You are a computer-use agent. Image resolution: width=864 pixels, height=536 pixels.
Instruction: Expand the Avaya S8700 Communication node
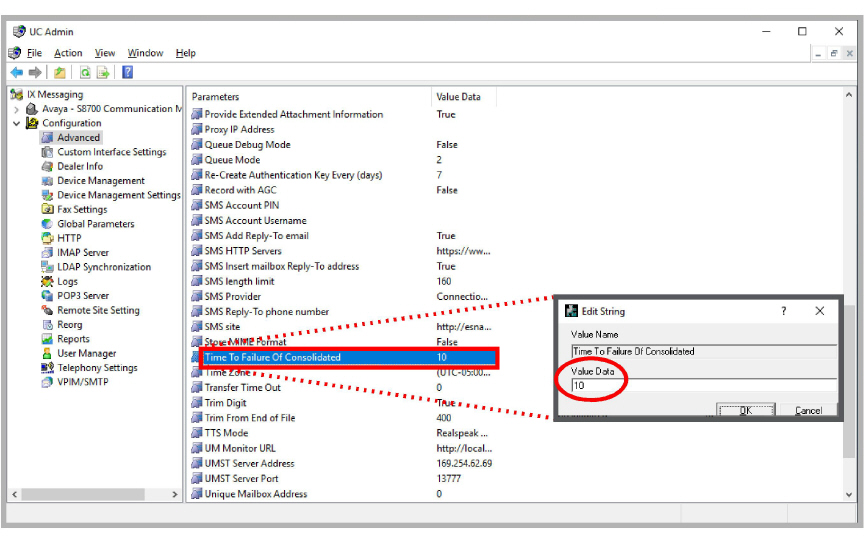tap(17, 109)
